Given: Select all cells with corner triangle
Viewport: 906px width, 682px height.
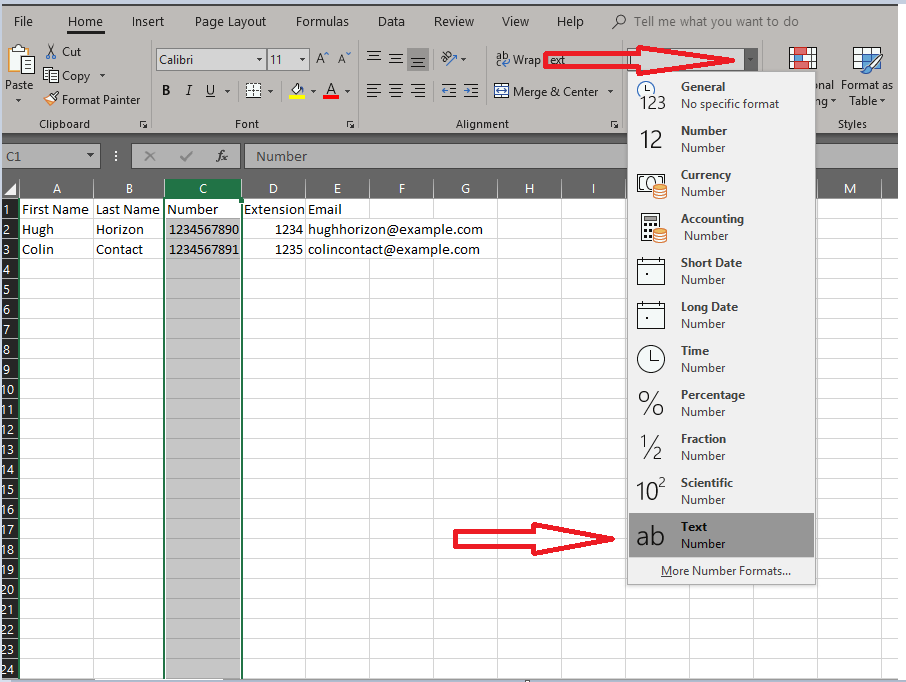Looking at the screenshot, I should tap(10, 188).
